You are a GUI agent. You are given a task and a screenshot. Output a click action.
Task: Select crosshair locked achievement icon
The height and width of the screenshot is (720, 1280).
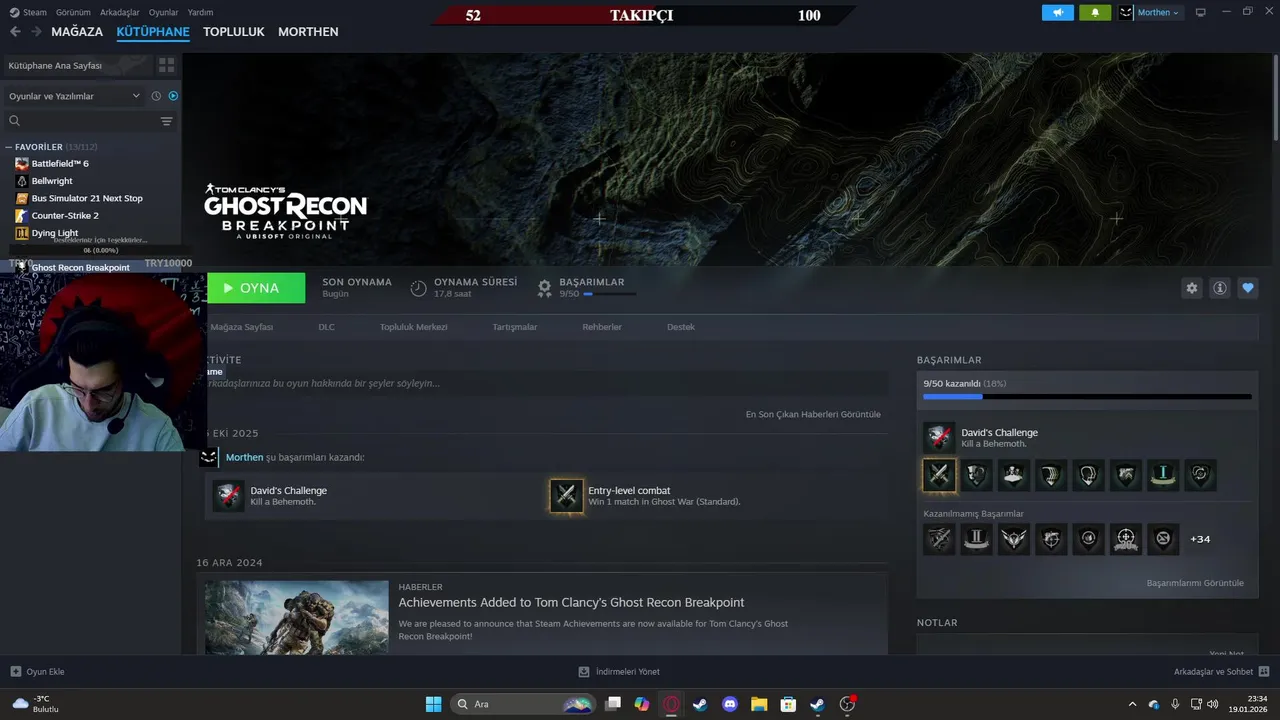(x=1126, y=539)
